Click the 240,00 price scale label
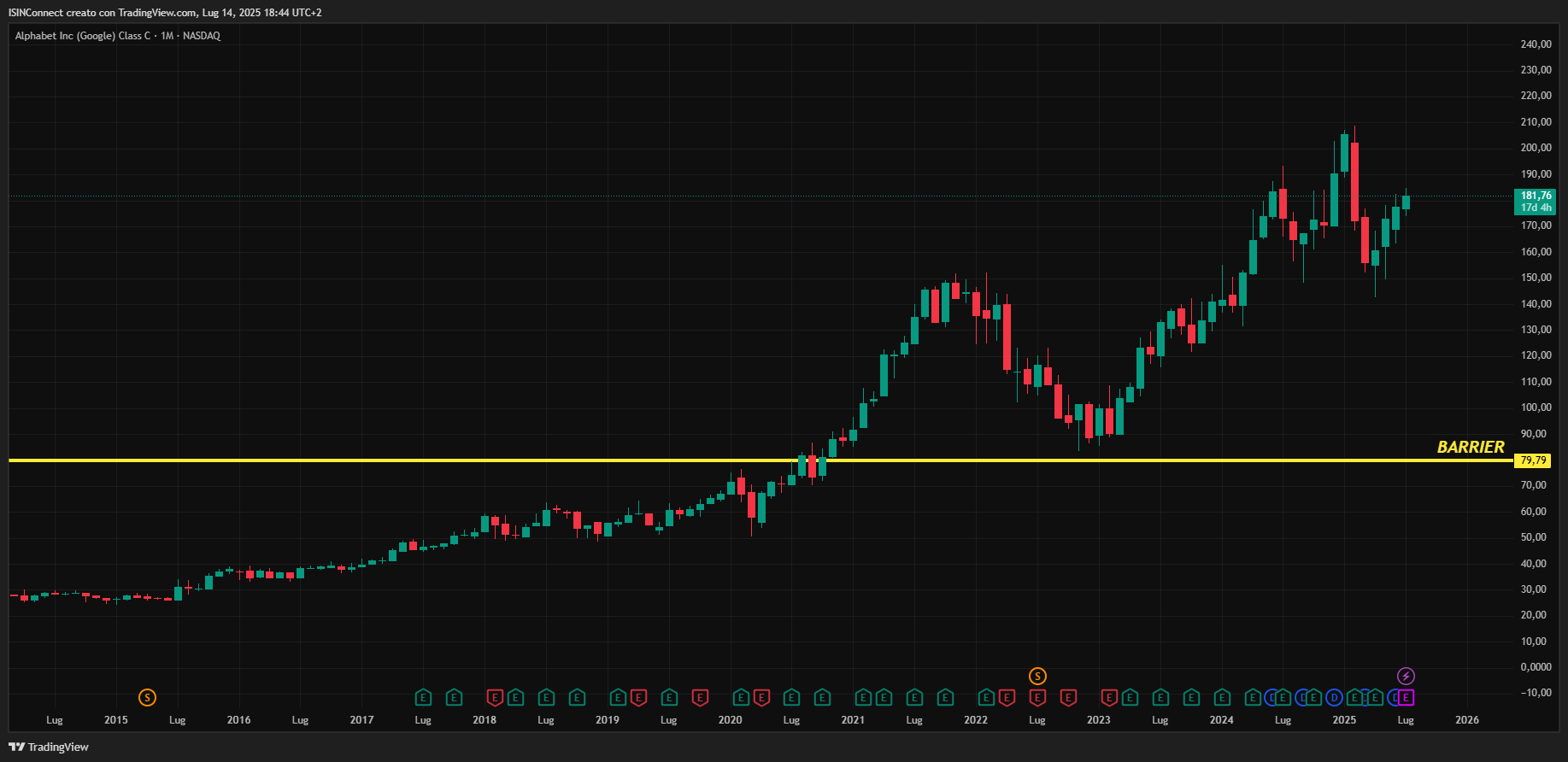The width and height of the screenshot is (1568, 762). click(x=1536, y=44)
